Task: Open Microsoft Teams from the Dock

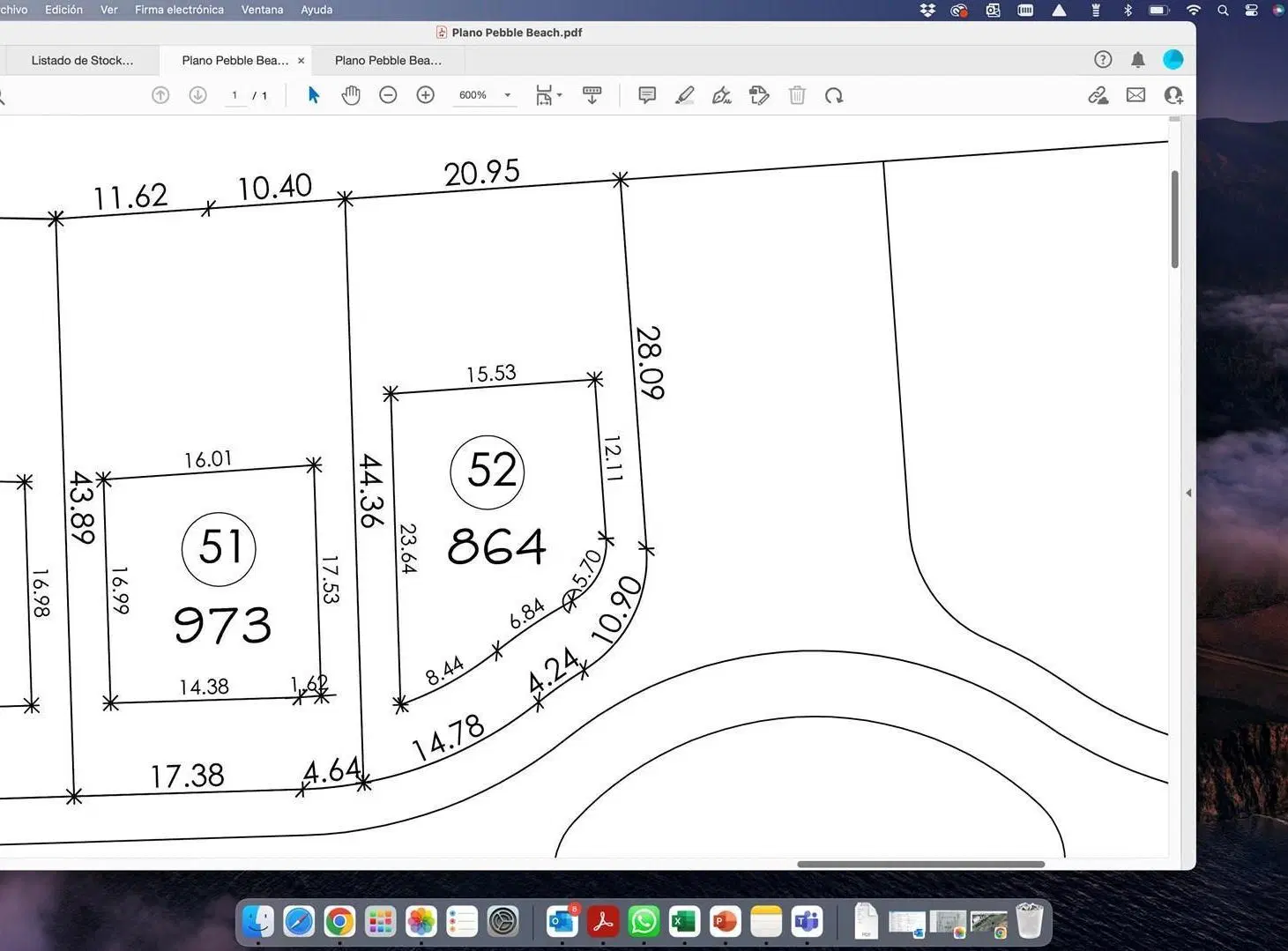Action: tap(807, 922)
